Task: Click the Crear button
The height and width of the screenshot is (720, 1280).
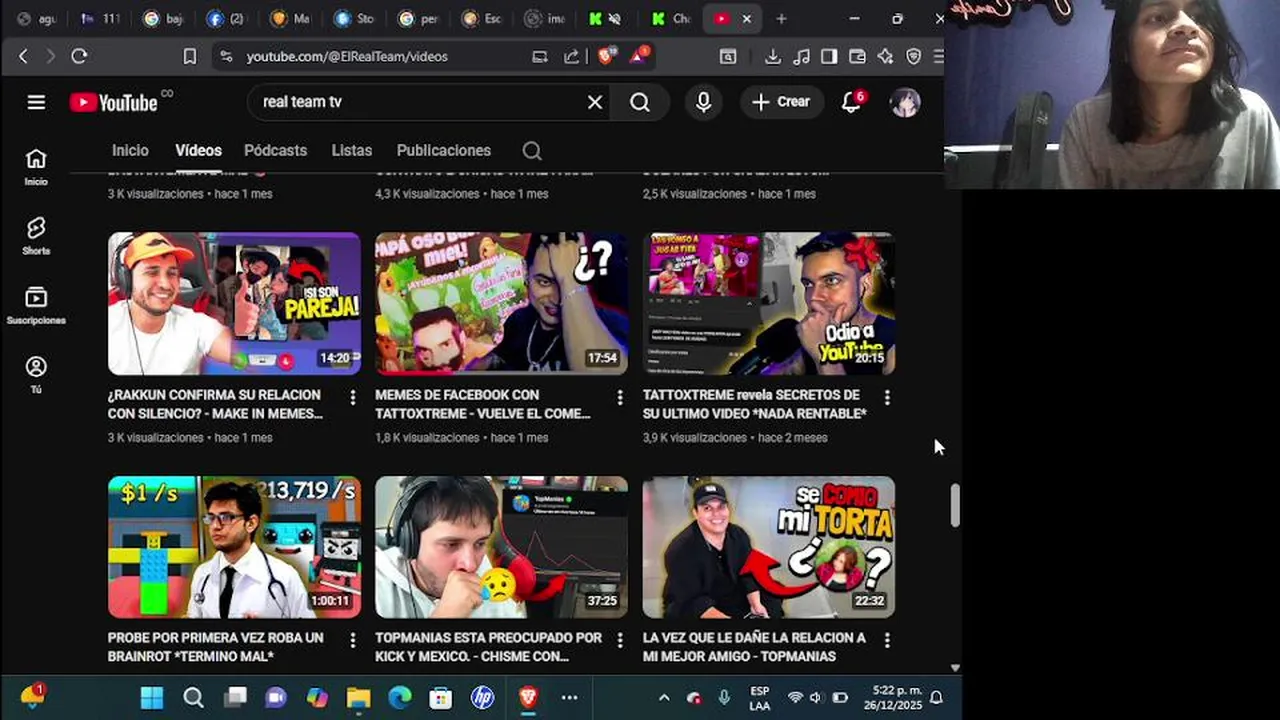Action: 781,102
